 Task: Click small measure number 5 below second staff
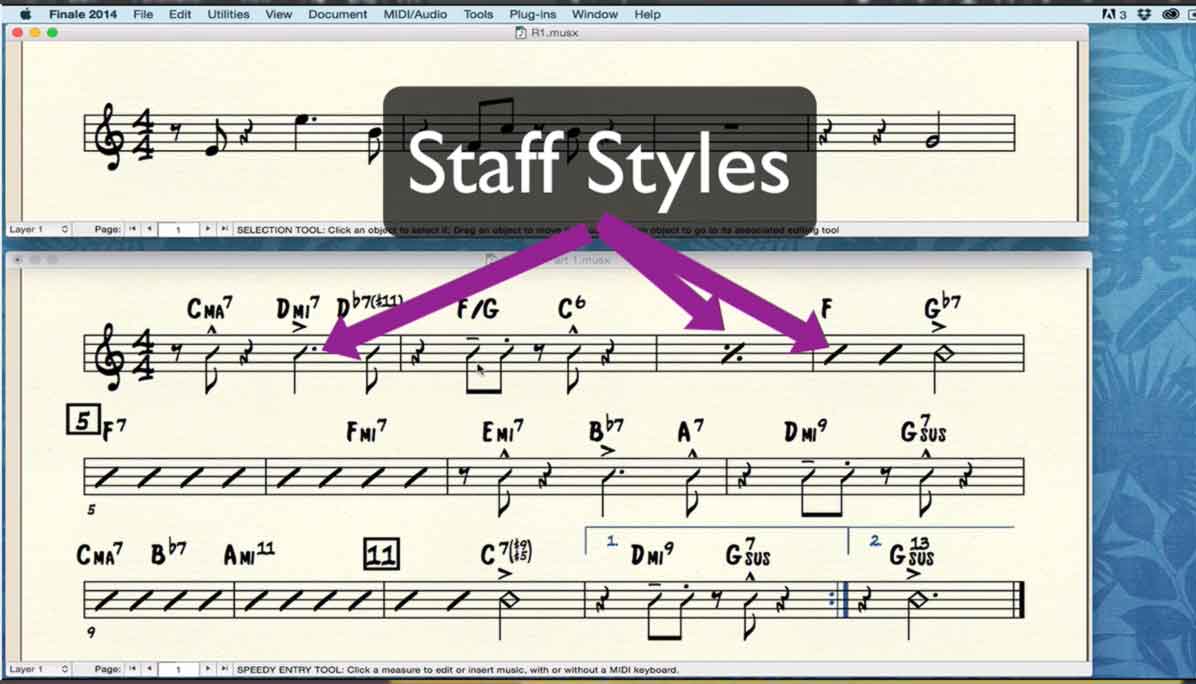(x=92, y=509)
